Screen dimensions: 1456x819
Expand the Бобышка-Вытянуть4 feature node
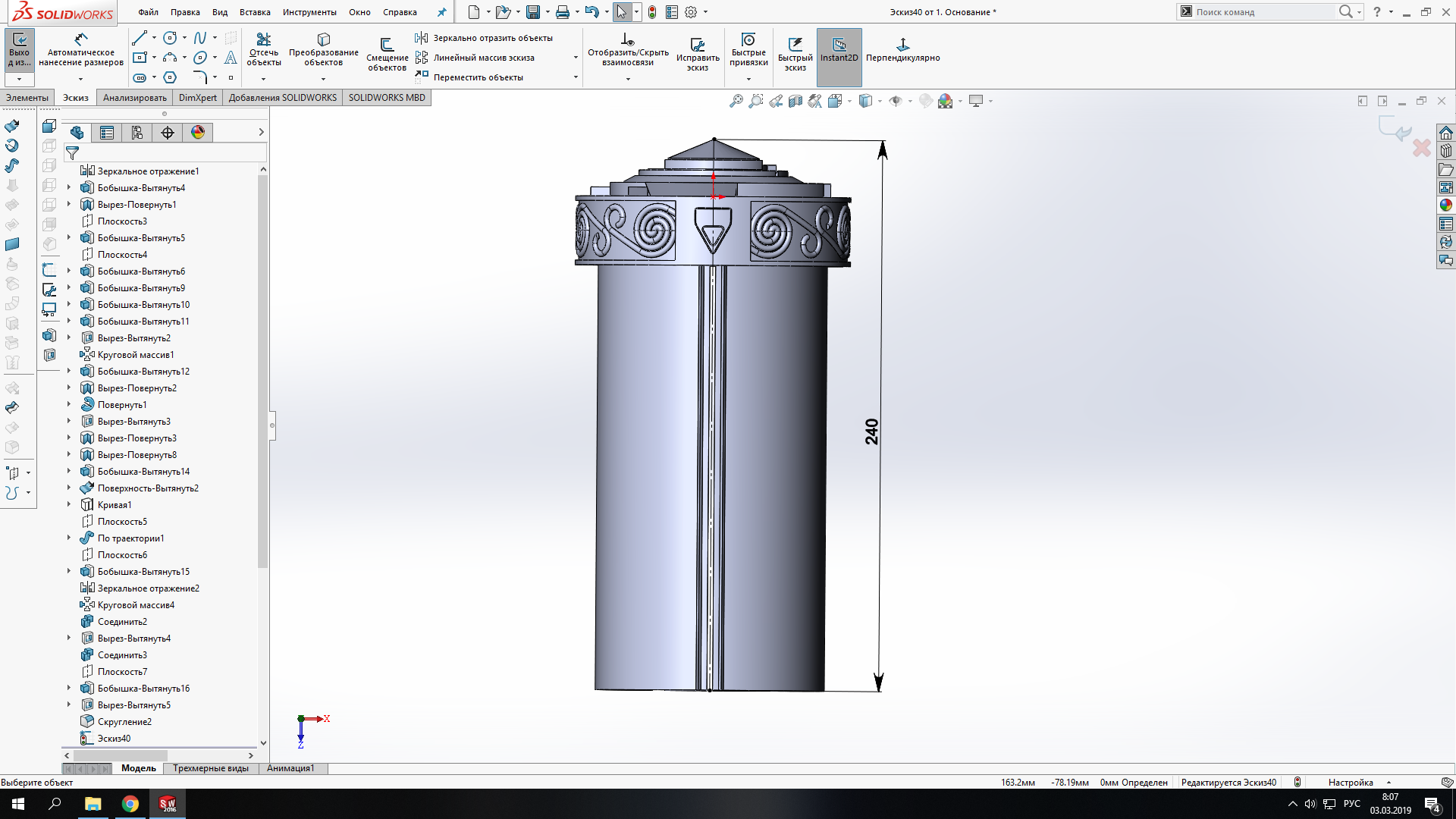point(69,187)
